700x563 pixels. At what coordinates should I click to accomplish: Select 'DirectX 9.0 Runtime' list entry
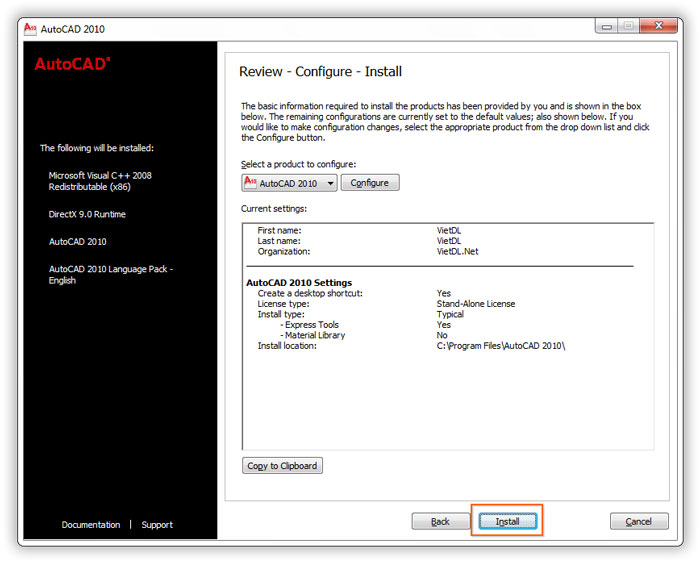(x=87, y=214)
